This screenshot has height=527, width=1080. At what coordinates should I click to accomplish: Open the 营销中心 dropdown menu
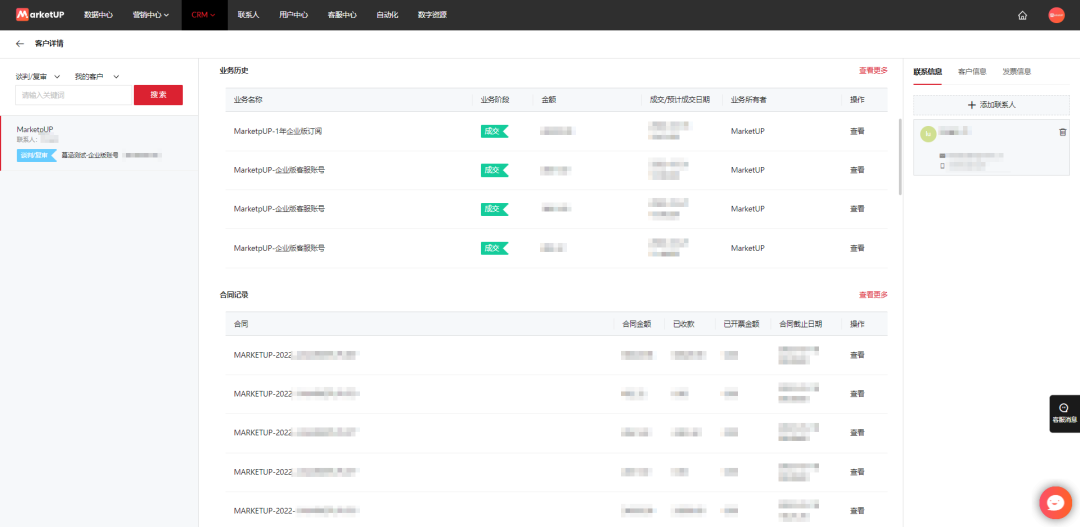(x=151, y=14)
